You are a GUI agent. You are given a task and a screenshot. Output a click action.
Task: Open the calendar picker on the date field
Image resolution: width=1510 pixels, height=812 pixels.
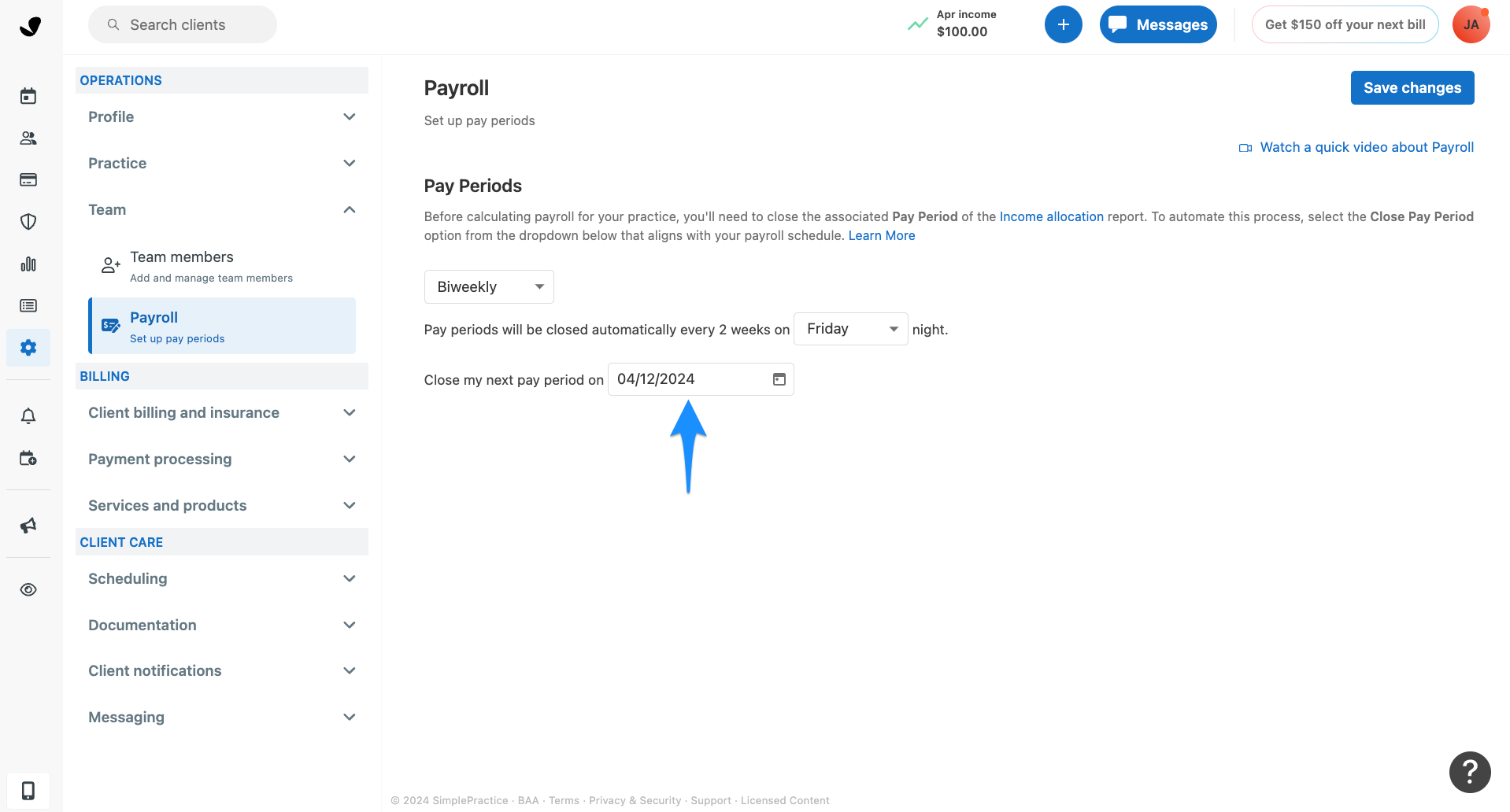pos(779,379)
